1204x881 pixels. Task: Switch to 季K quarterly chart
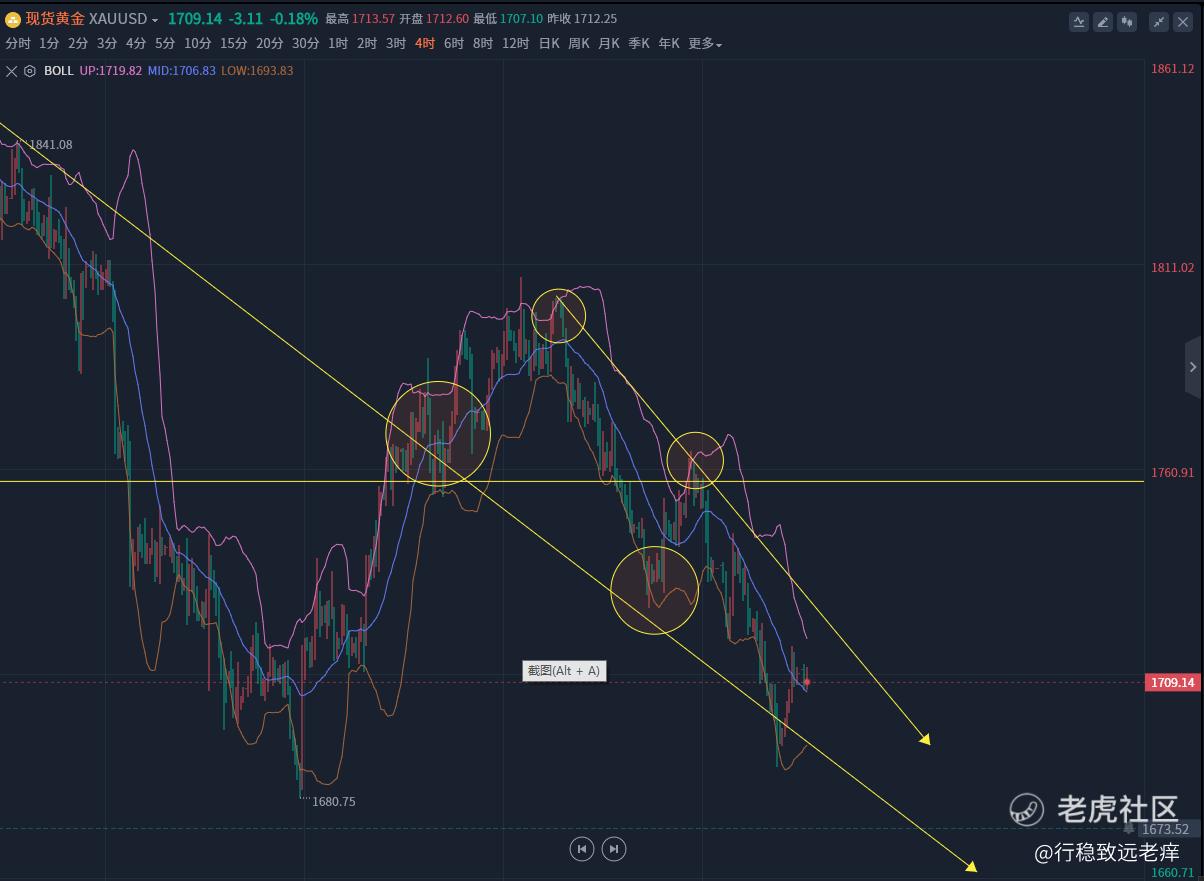tap(639, 44)
